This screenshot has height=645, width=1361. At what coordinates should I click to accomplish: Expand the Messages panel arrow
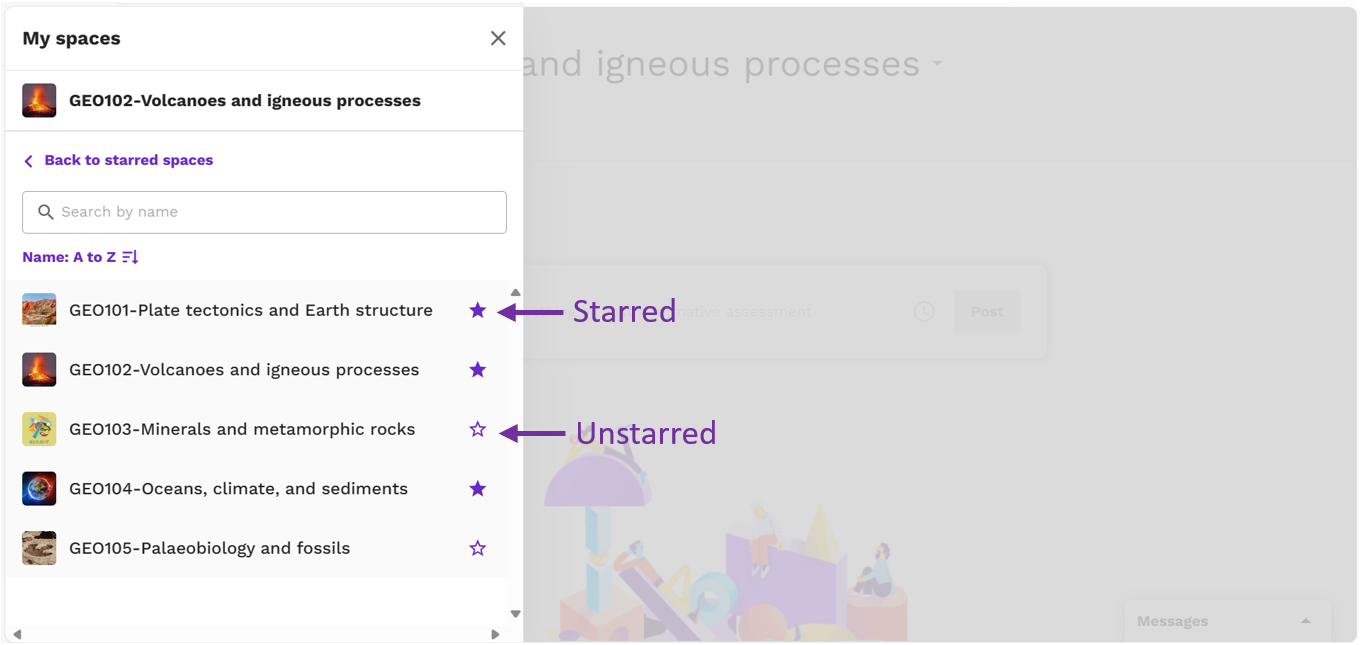[x=1305, y=621]
